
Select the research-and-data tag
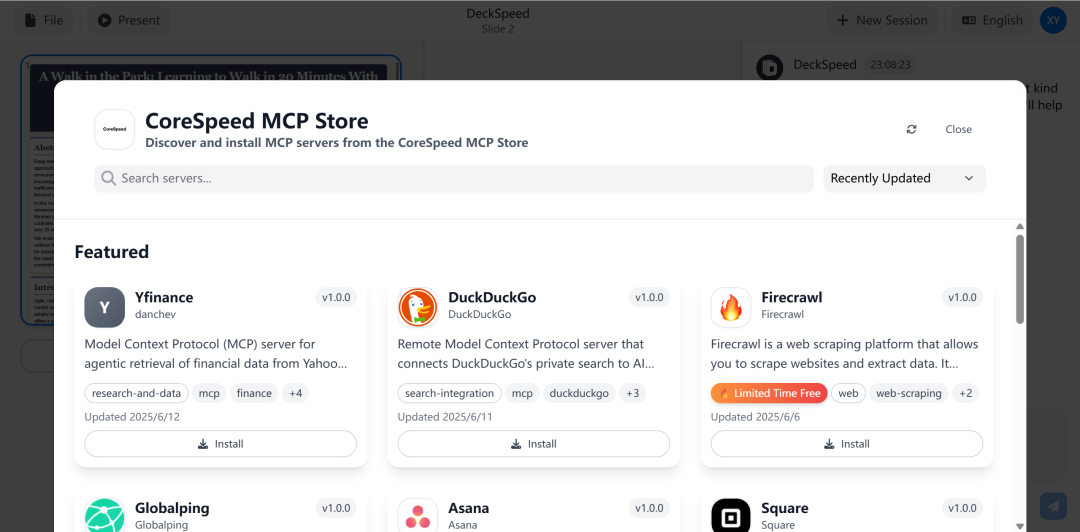[x=136, y=393]
